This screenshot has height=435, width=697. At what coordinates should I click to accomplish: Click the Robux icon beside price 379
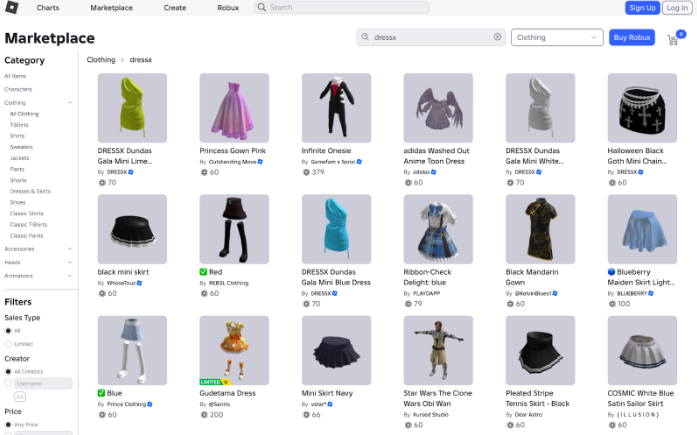[306, 172]
